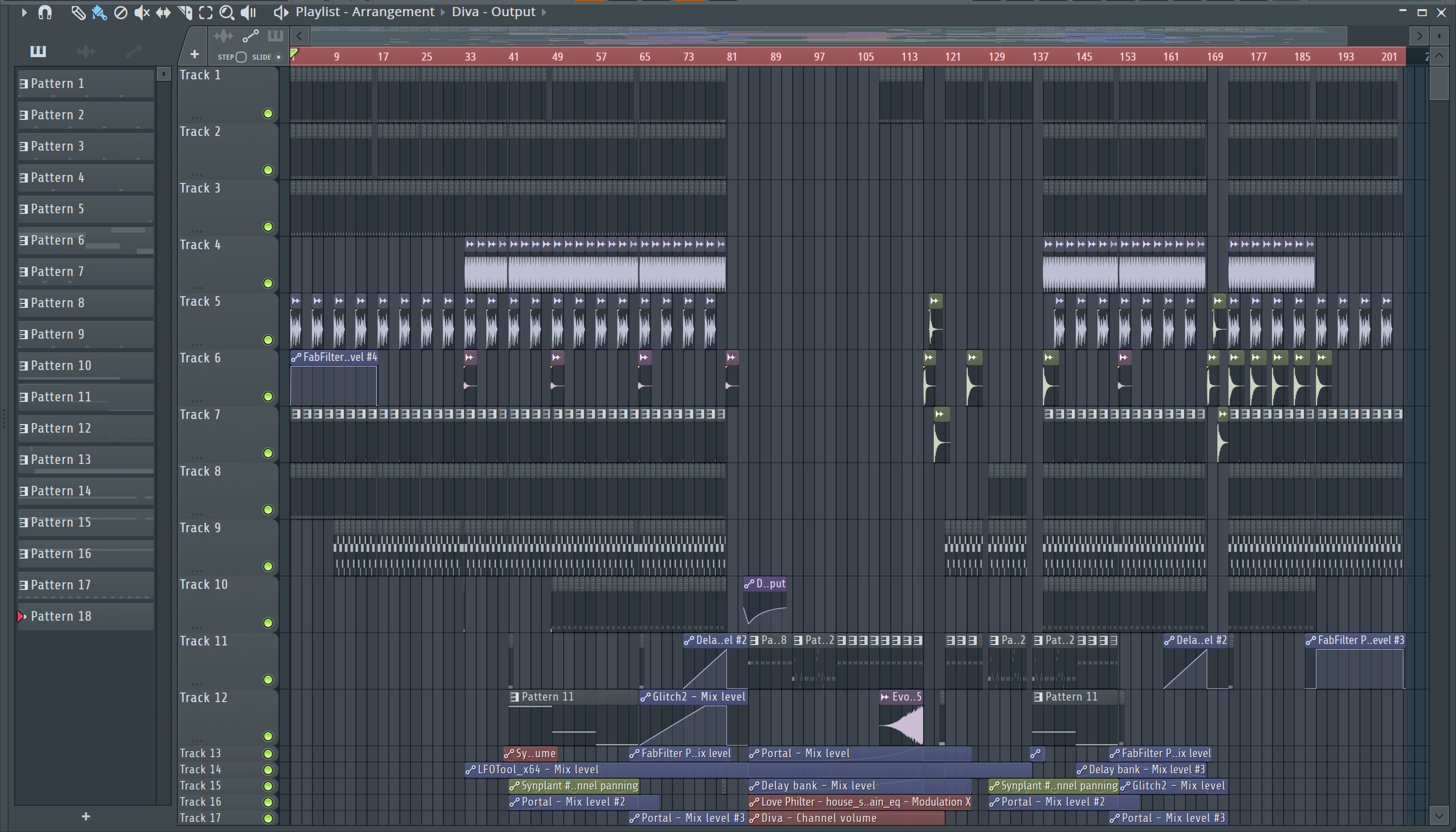Screen dimensions: 1456x832
Task: Mute Track 6 with its green LED
Action: coord(268,397)
